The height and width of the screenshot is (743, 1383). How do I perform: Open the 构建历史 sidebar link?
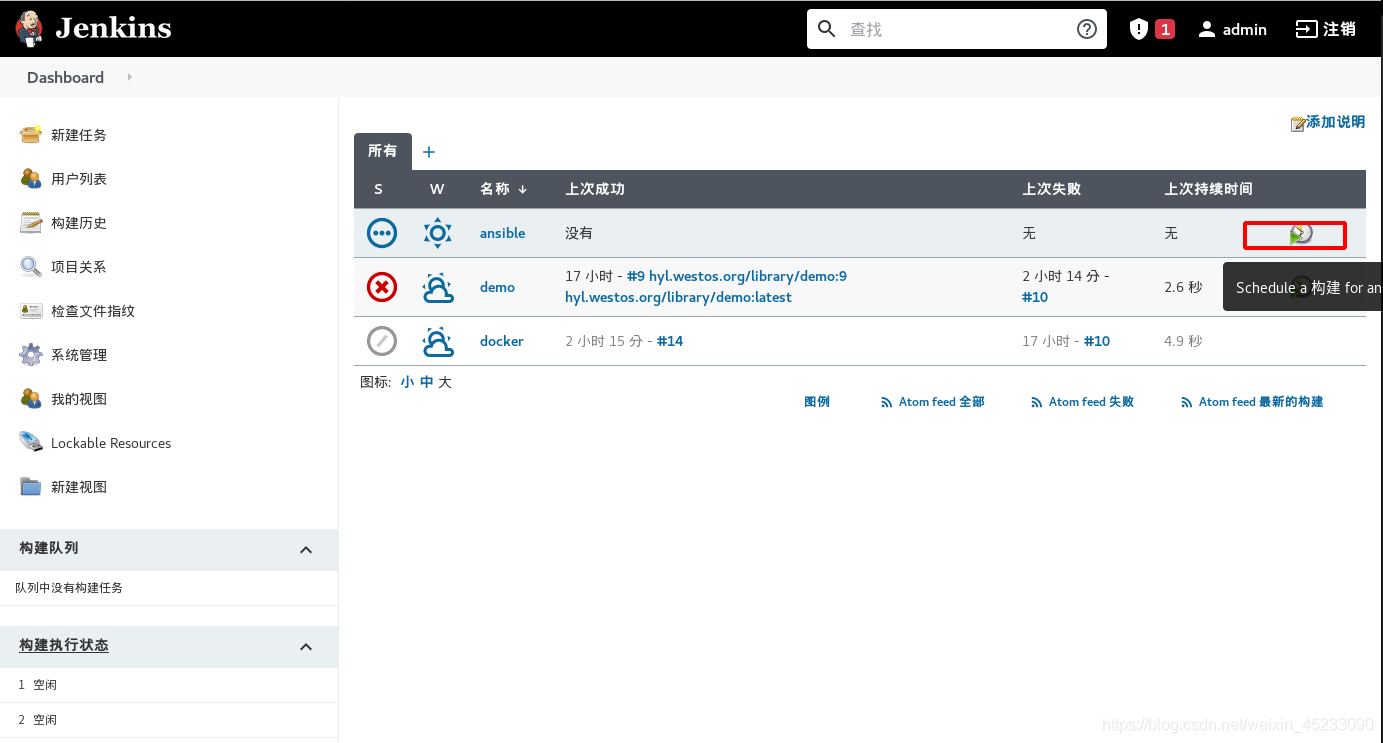tap(79, 223)
